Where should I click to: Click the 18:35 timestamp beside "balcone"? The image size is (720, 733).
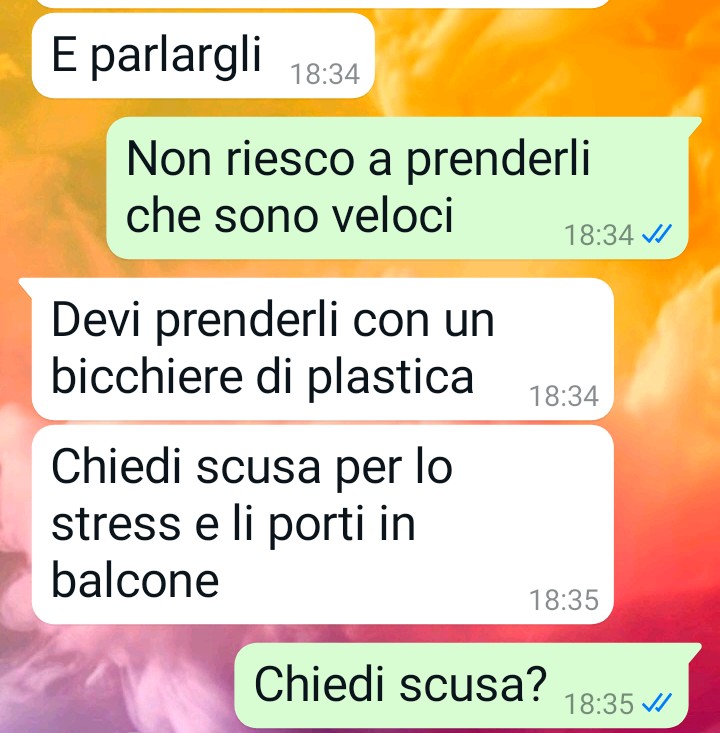click(x=564, y=600)
